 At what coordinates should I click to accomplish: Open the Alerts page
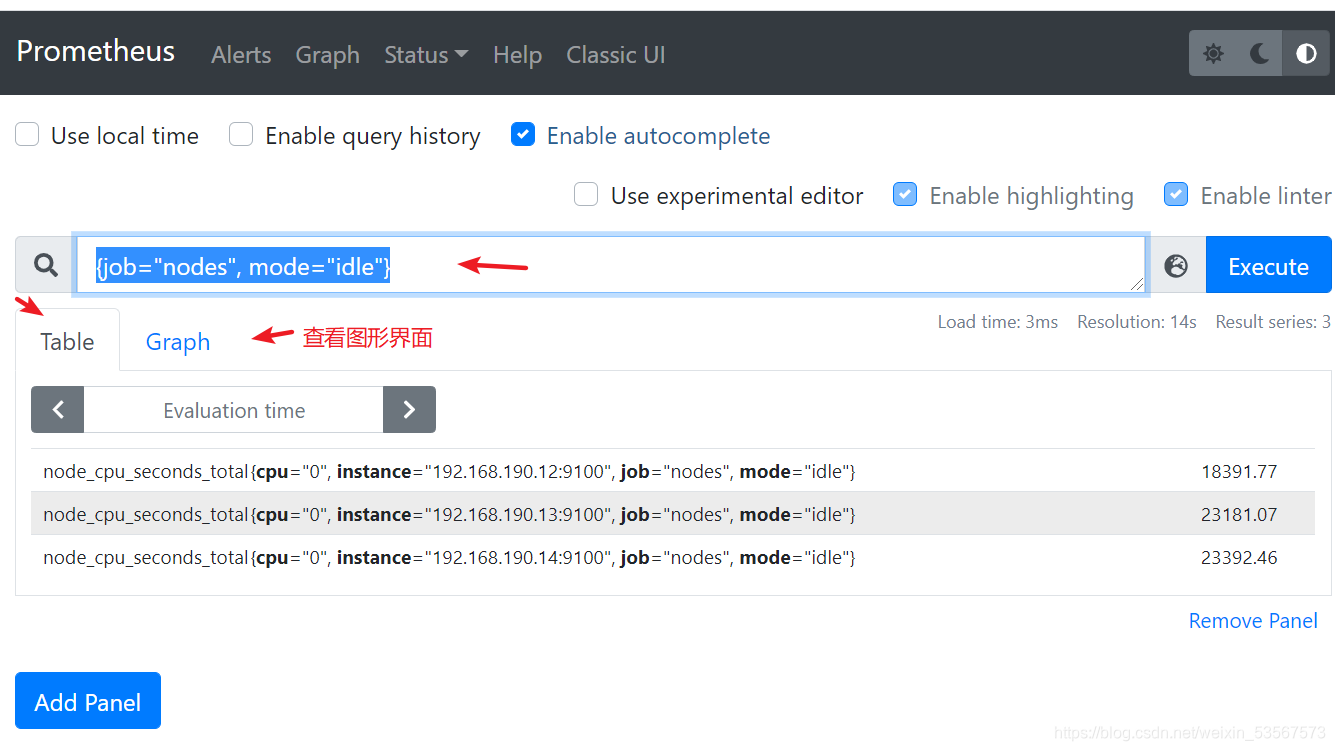tap(241, 55)
